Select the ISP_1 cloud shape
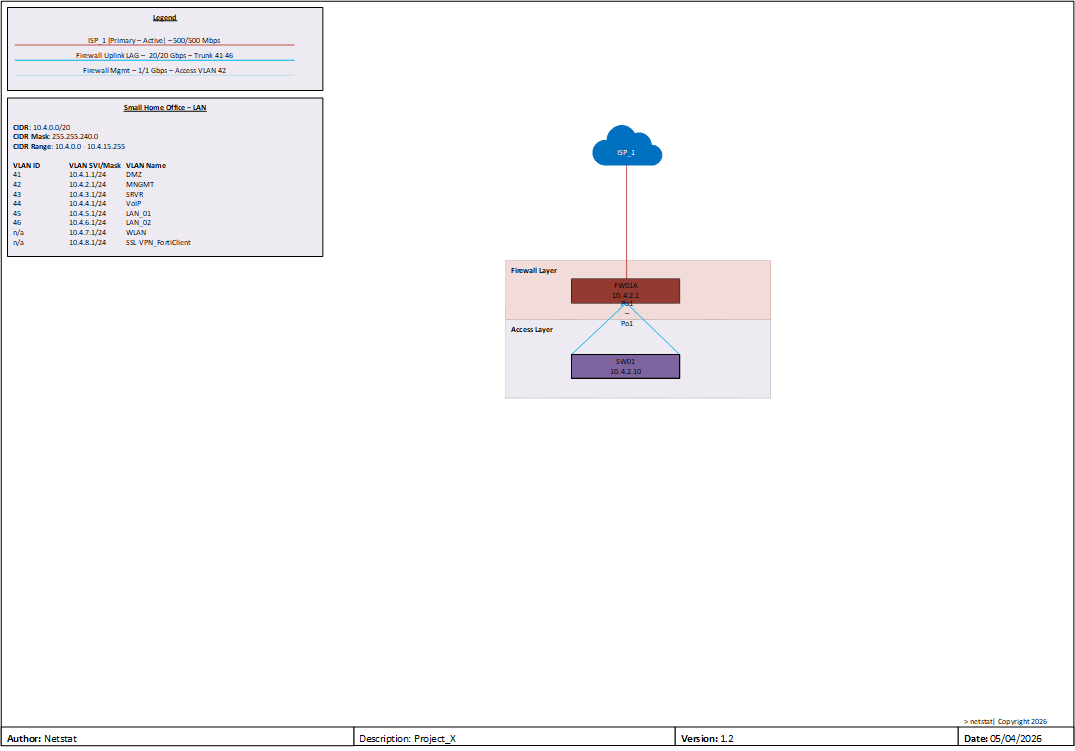This screenshot has width=1075, height=751. tap(627, 145)
